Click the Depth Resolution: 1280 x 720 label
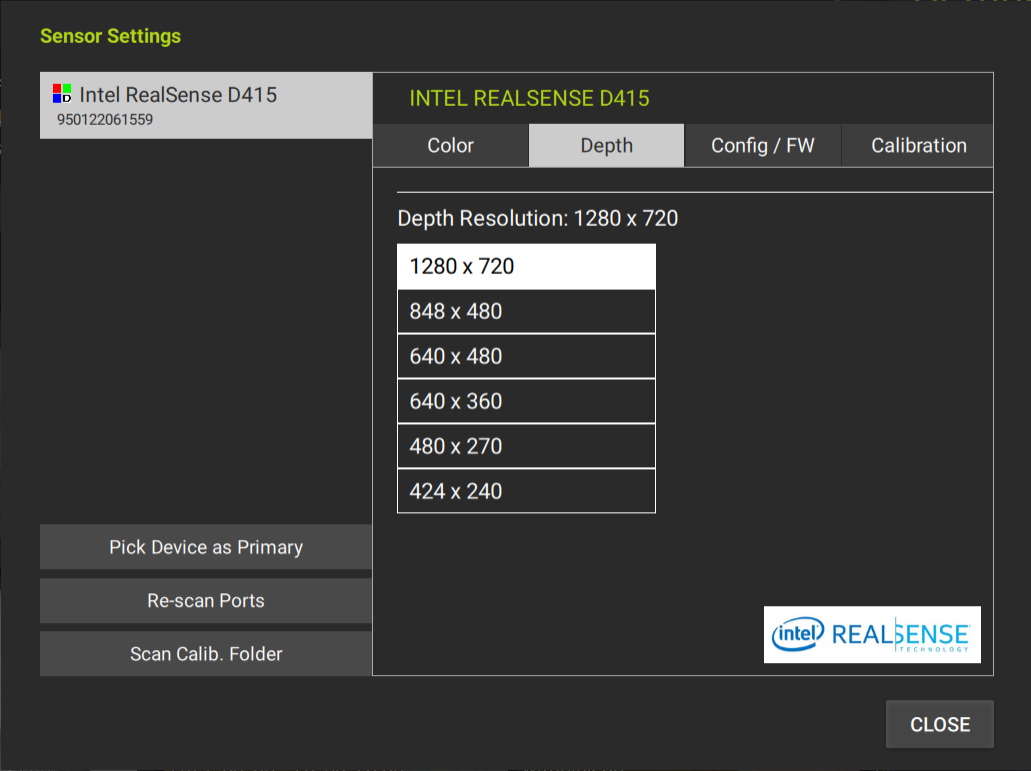1031x771 pixels. [538, 218]
